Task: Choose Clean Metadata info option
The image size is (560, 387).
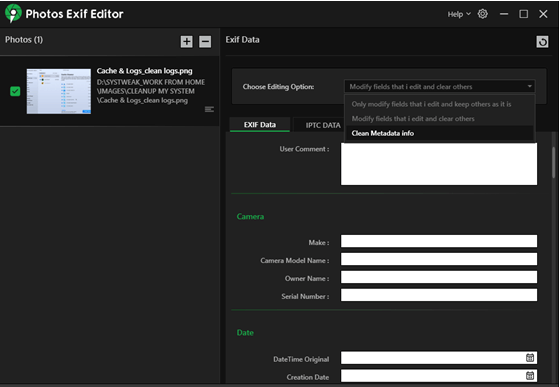Action: [x=440, y=133]
